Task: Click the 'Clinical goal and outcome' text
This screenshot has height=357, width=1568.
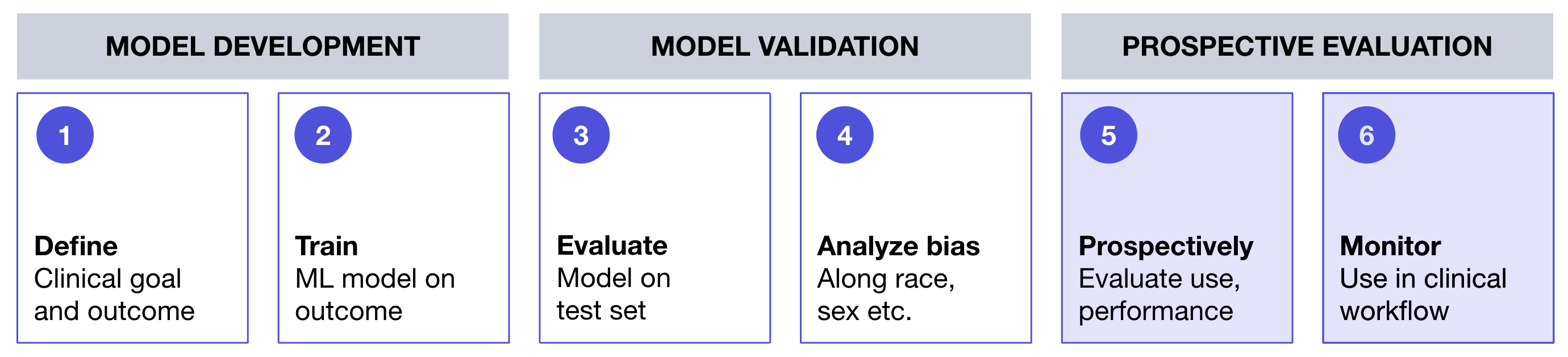Action: 114,295
